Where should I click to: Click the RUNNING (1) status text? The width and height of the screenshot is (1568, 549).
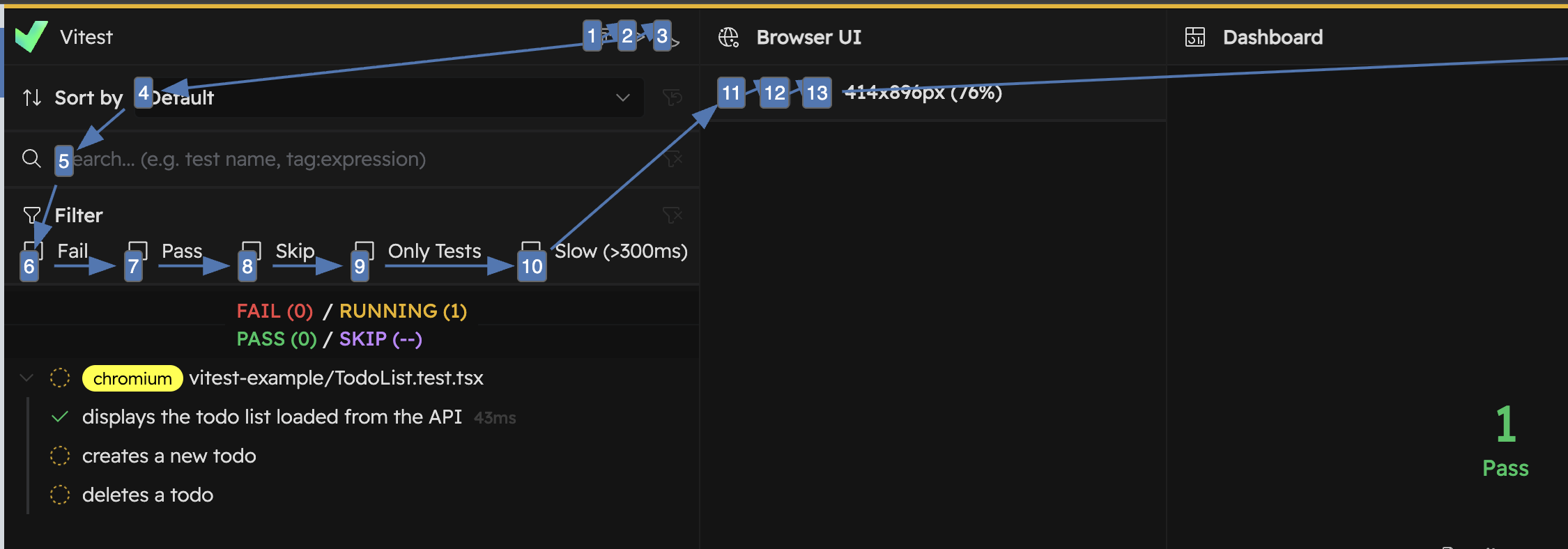tap(403, 311)
